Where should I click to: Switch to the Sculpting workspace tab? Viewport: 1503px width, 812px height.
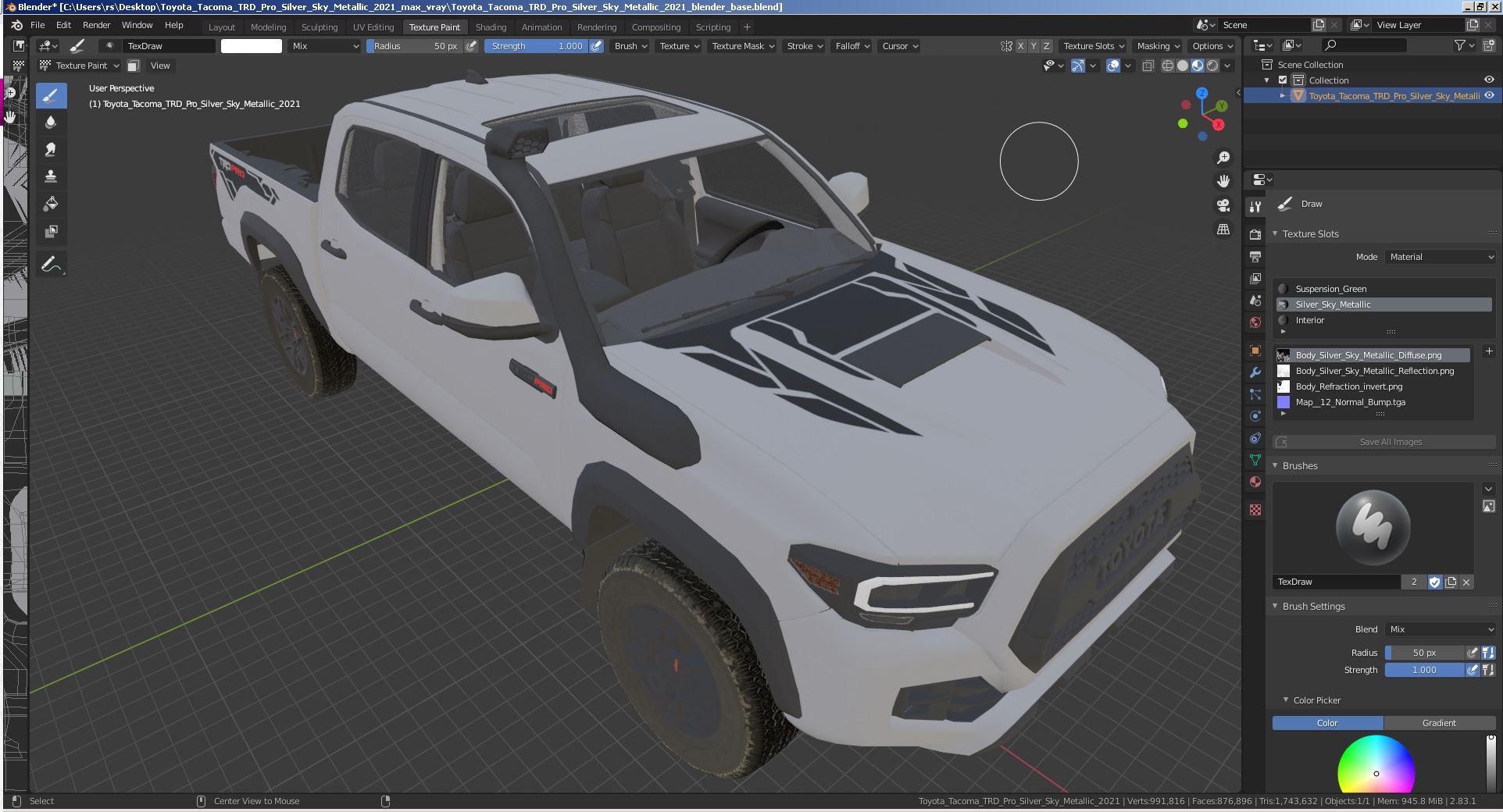[x=320, y=27]
